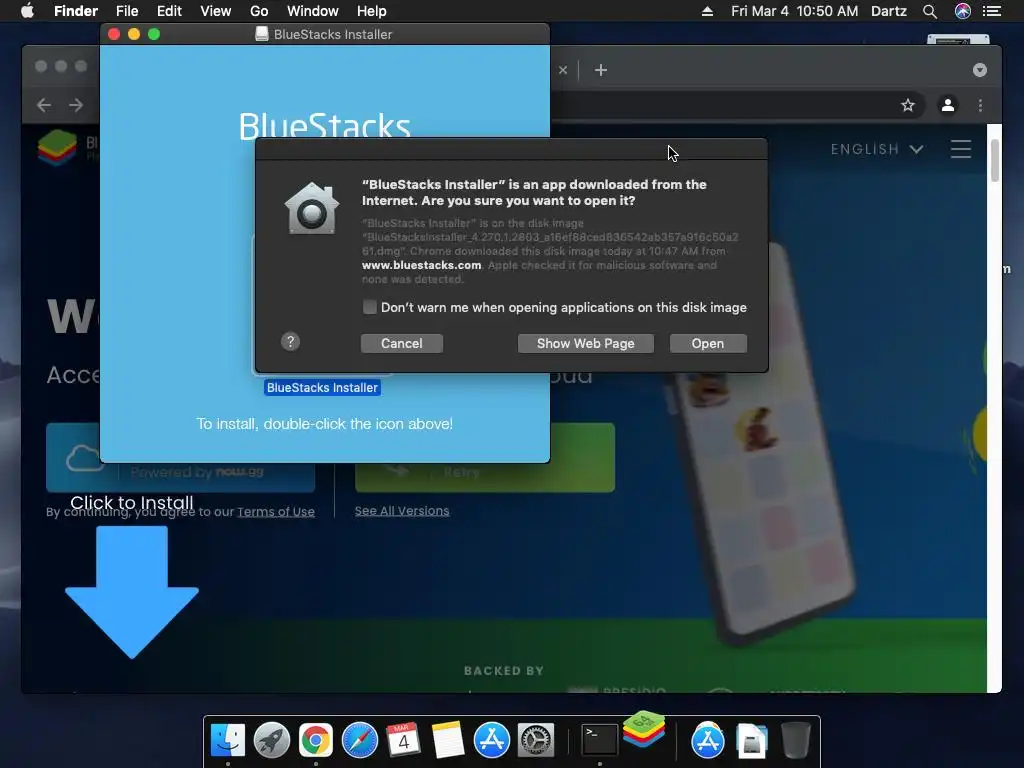The width and height of the screenshot is (1024, 768).
Task: Cancel opening the BlueStacks Installer
Action: click(402, 344)
